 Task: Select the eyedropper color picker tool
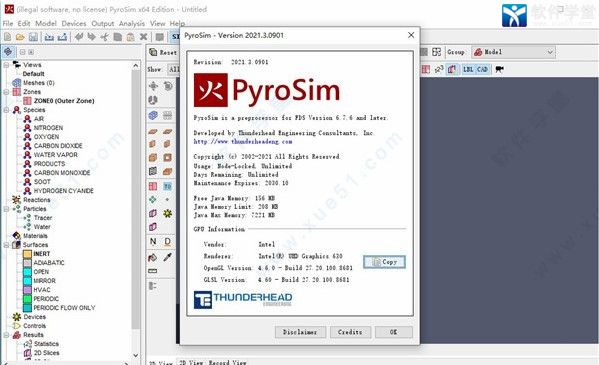[168, 257]
